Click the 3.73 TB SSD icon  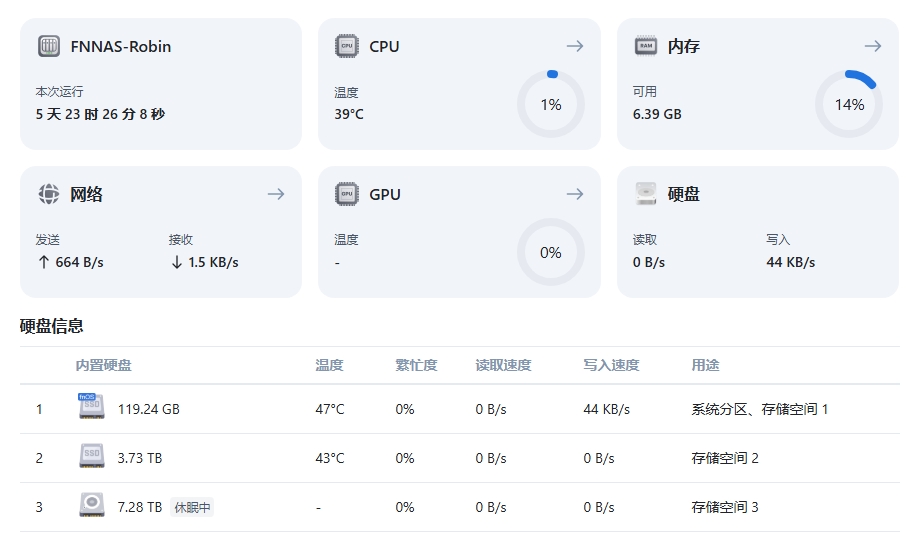pos(91,457)
